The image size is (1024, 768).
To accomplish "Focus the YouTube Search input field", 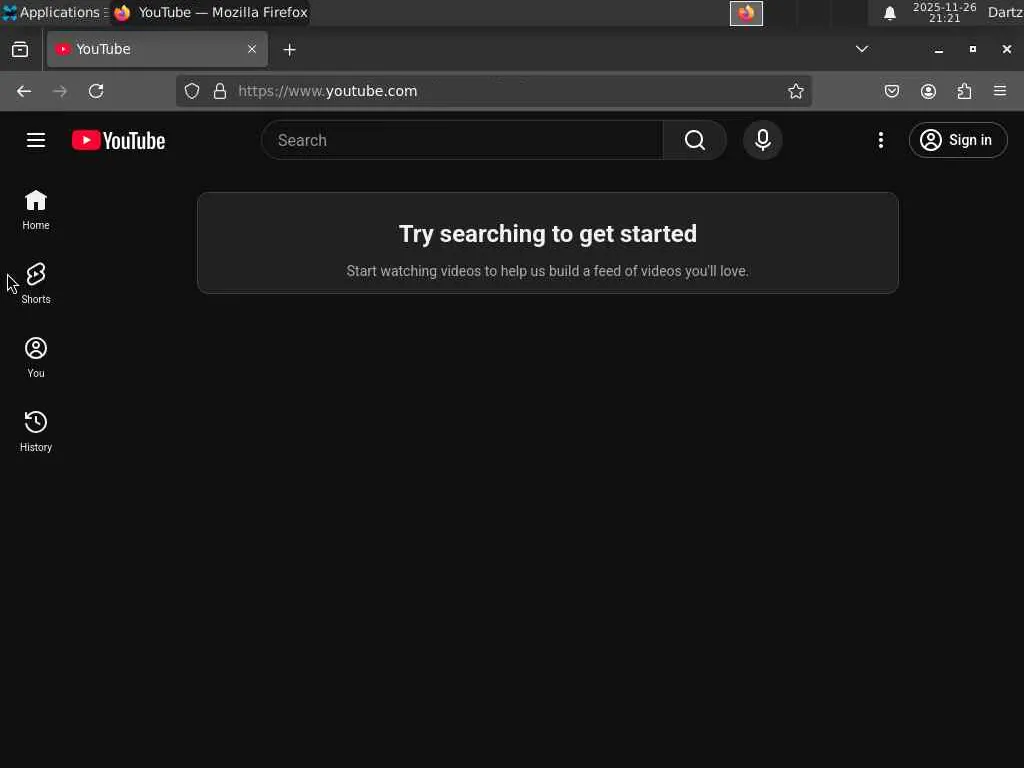I will [462, 140].
